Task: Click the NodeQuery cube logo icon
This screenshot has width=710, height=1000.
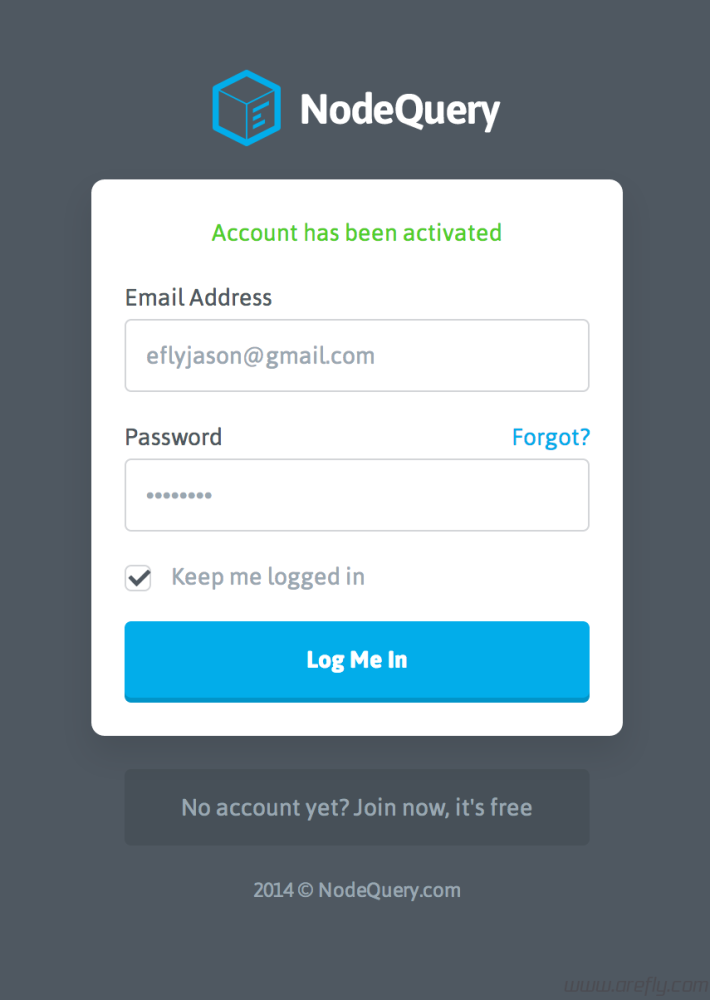Action: (x=246, y=108)
